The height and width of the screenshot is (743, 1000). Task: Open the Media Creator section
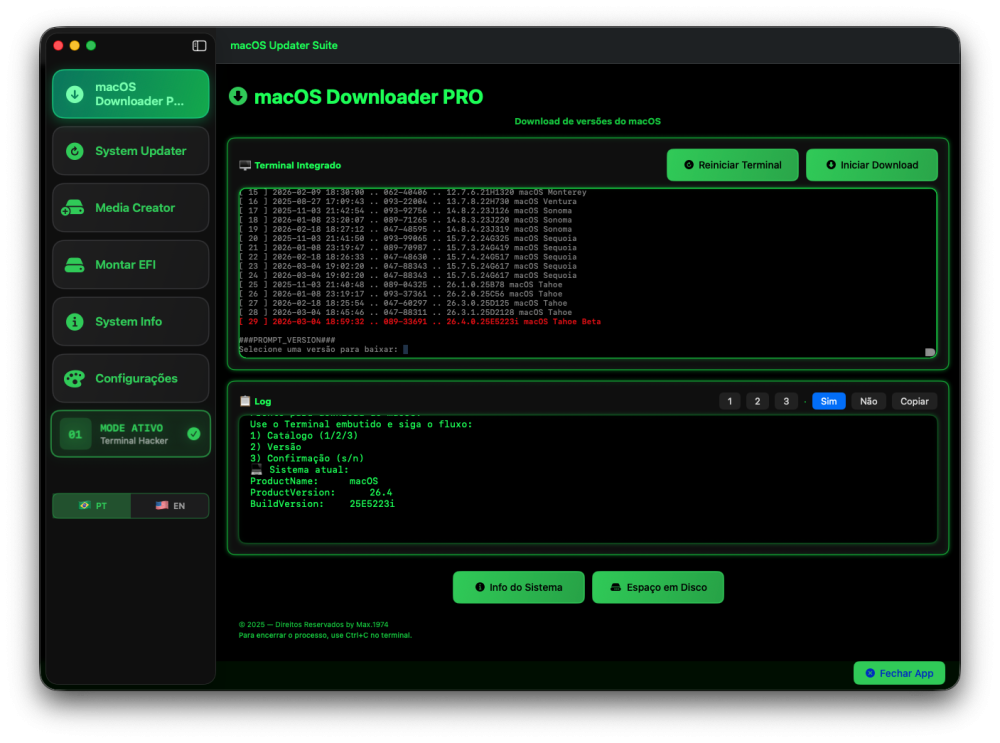coord(131,208)
